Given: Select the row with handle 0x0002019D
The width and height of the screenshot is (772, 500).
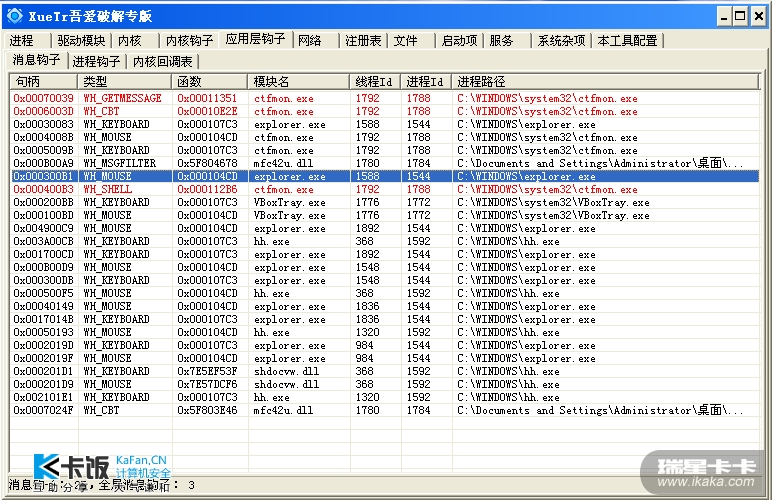Looking at the screenshot, I should click(384, 345).
